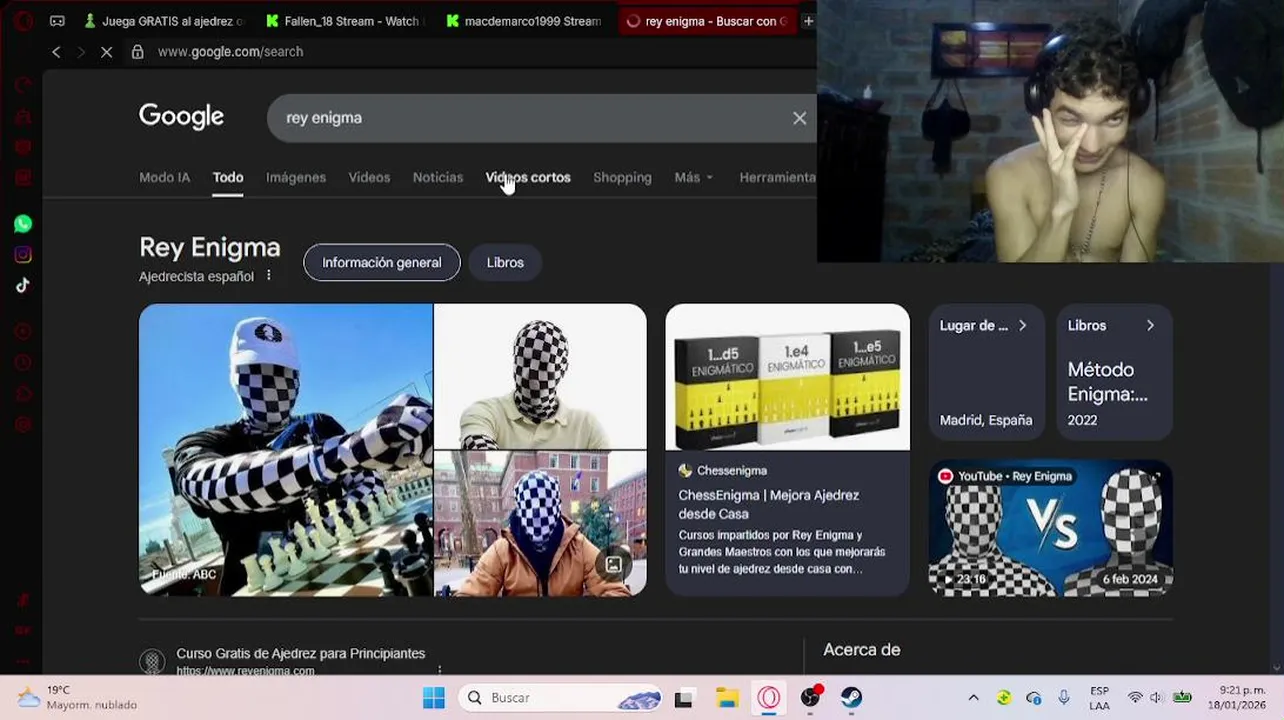Click the Madrid, España location text

(x=986, y=420)
